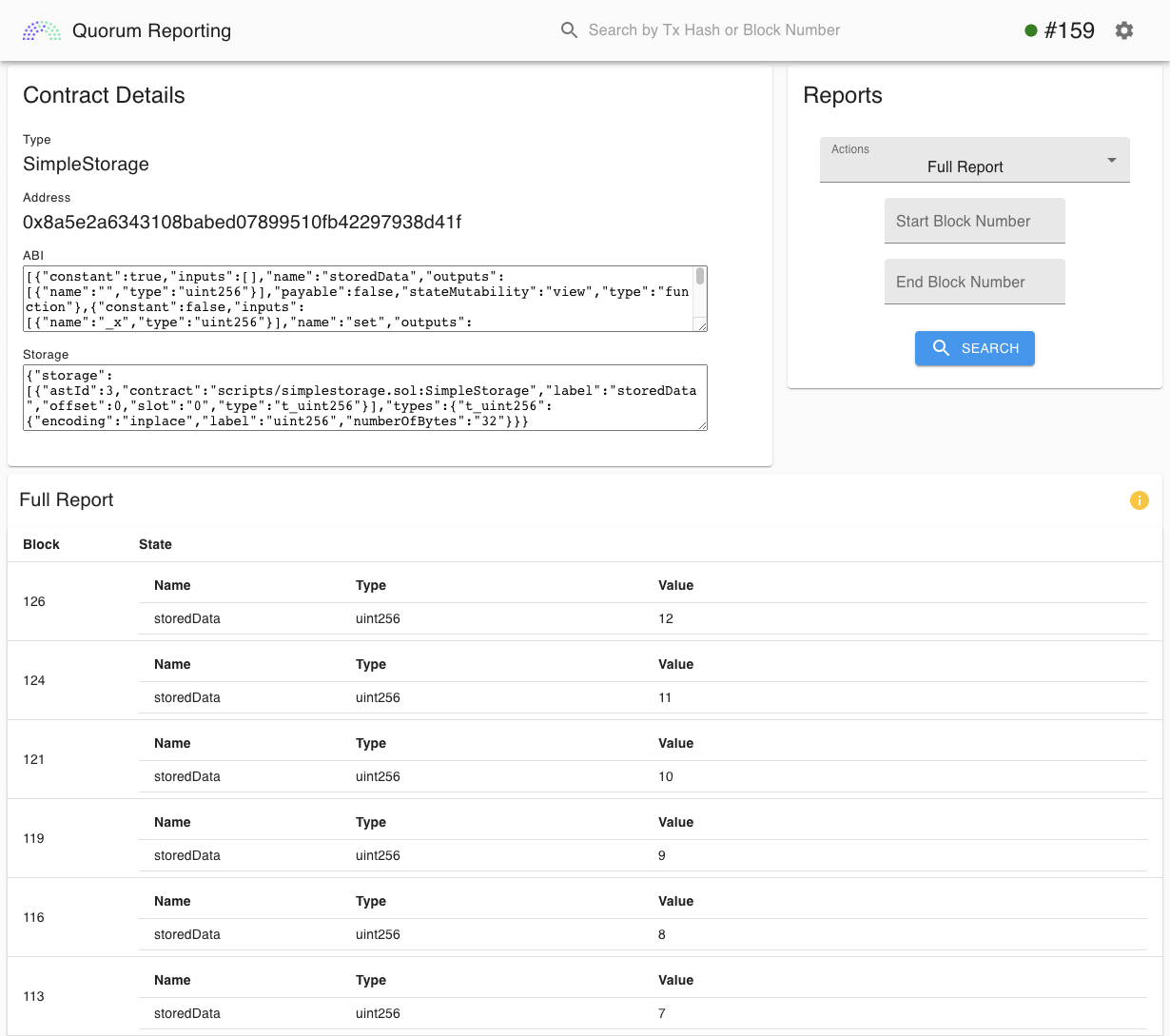The height and width of the screenshot is (1036, 1170).
Task: Select the block 126 row
Action: click(34, 601)
